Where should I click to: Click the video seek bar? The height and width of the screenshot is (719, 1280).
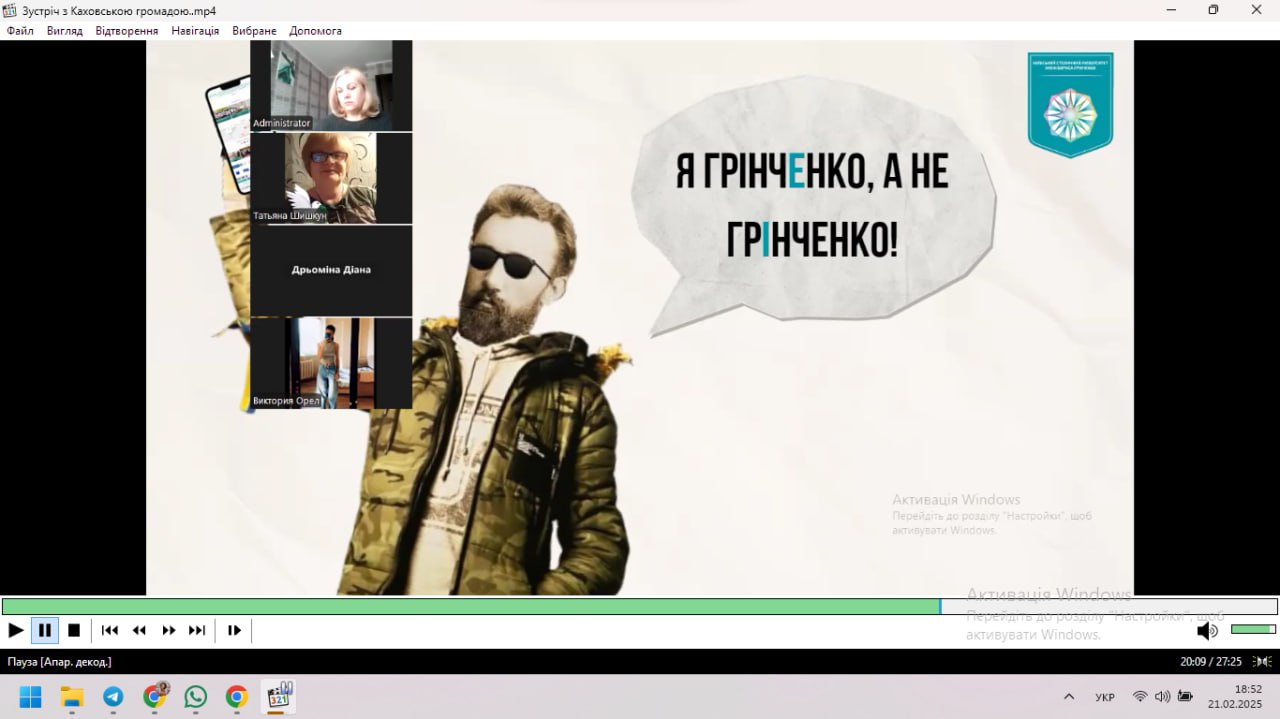(640, 606)
